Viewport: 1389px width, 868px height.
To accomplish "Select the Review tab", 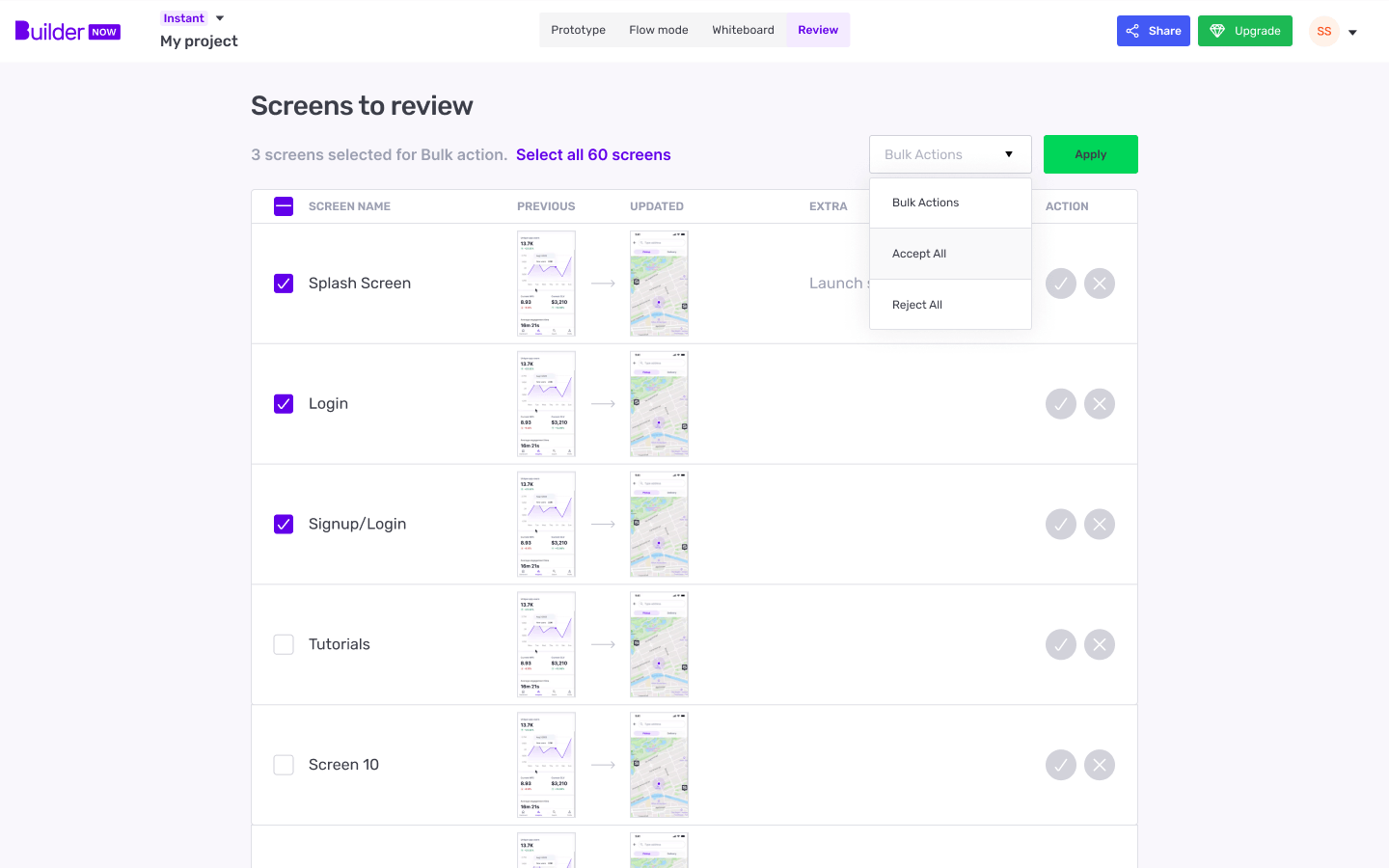I will [818, 30].
